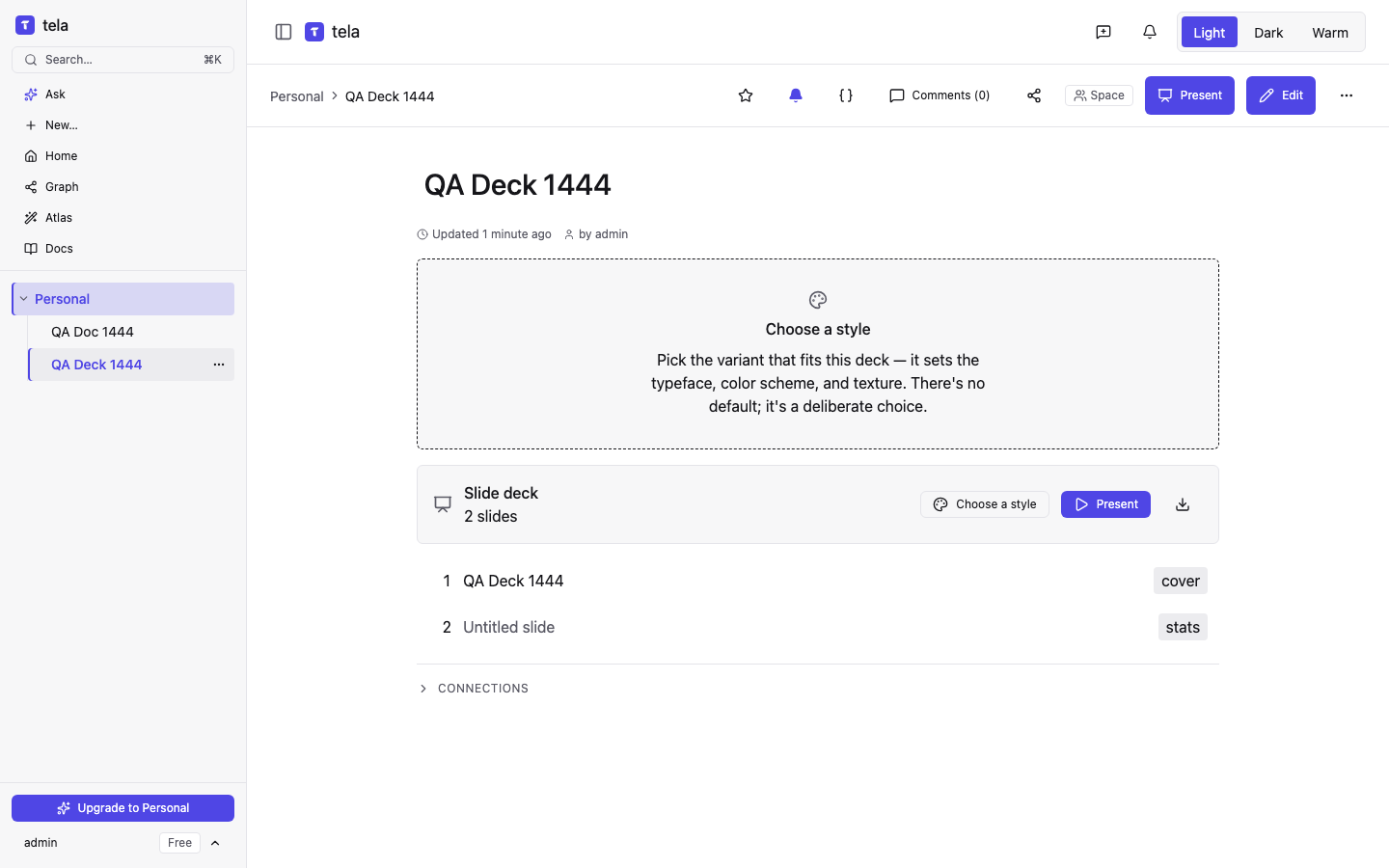Click the Updated 1 minute ago timestamp
The image size is (1389, 868).
484,234
